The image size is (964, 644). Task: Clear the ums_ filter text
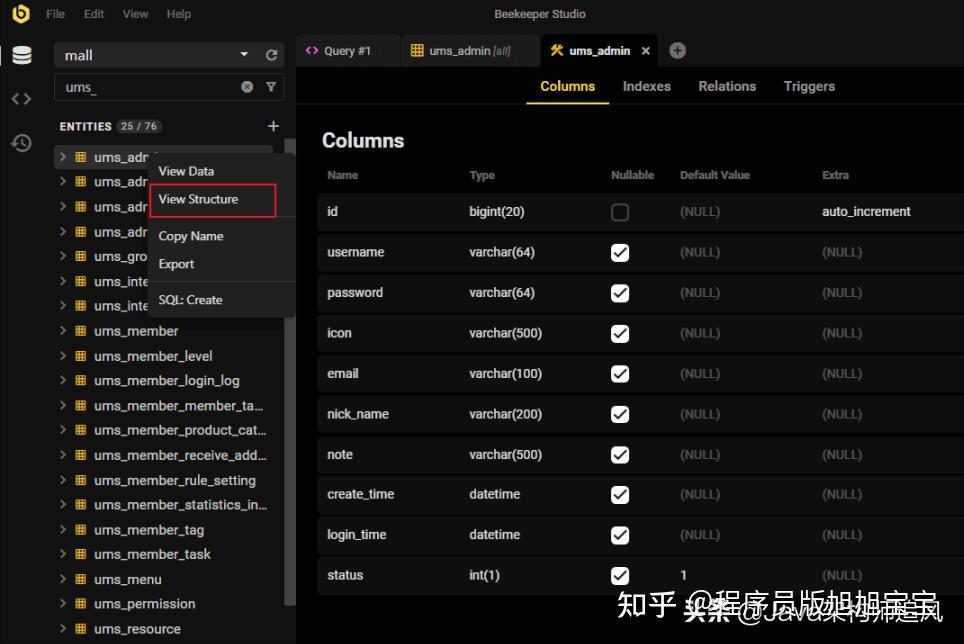(x=247, y=87)
